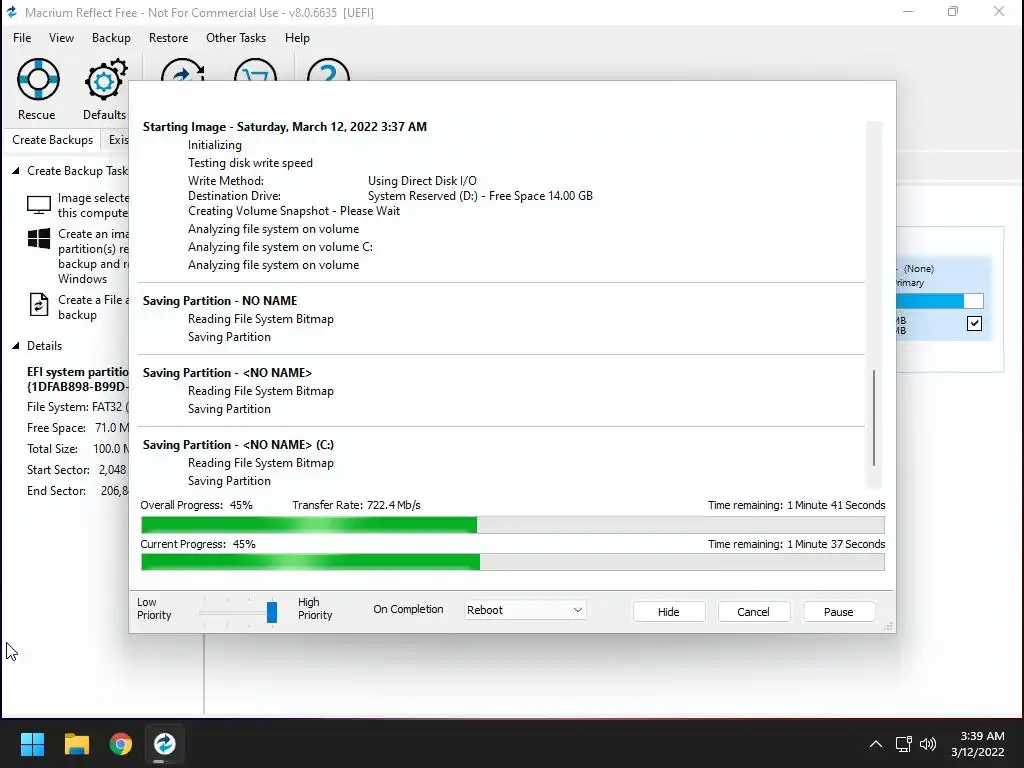
Task: Click 'Creating Volume Snapshot - Please Wait' line
Action: tap(294, 211)
